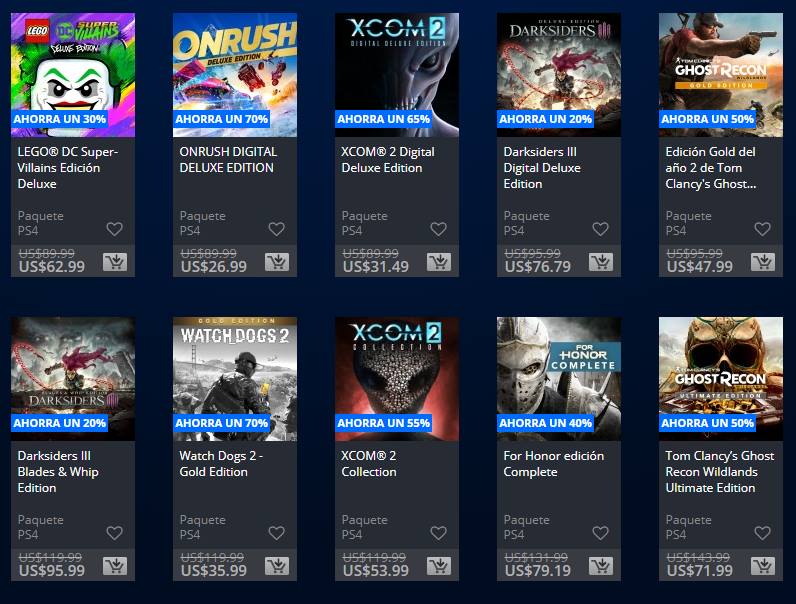Image resolution: width=796 pixels, height=604 pixels.
Task: Add ONRUSH Digital Deluxe Edition to cart
Action: pos(277,262)
